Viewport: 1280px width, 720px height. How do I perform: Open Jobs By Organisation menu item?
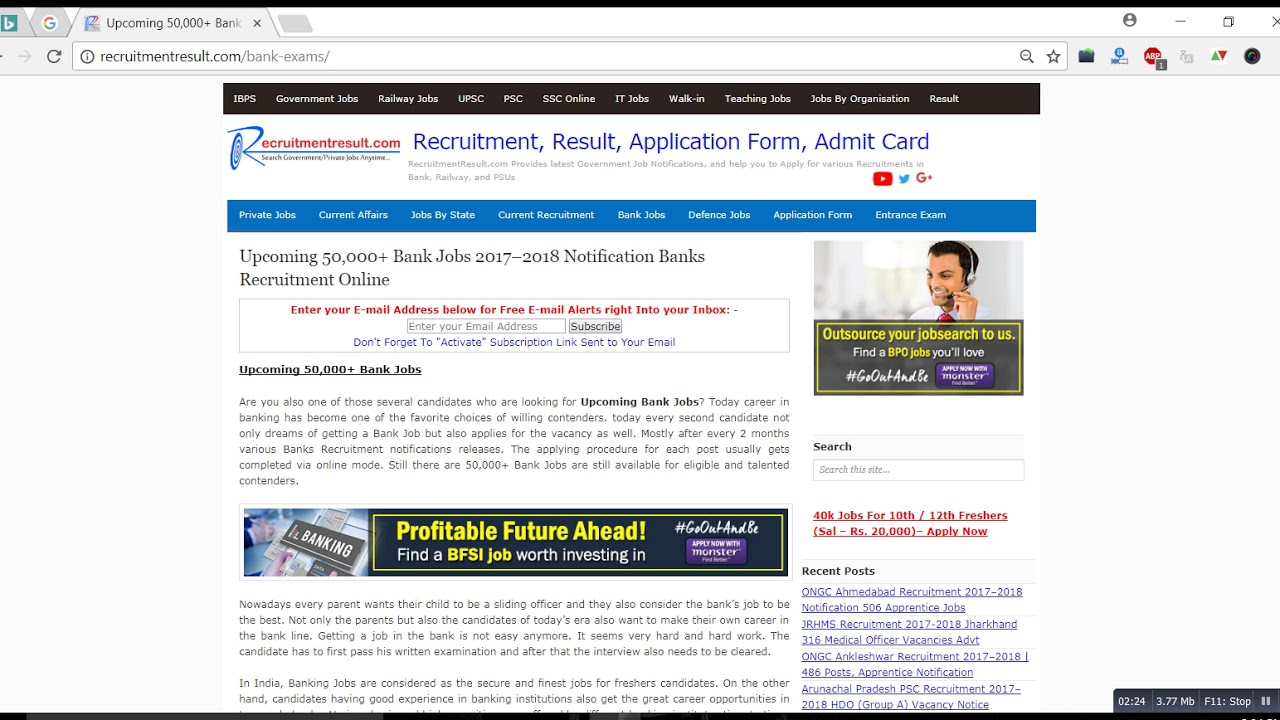click(x=860, y=99)
